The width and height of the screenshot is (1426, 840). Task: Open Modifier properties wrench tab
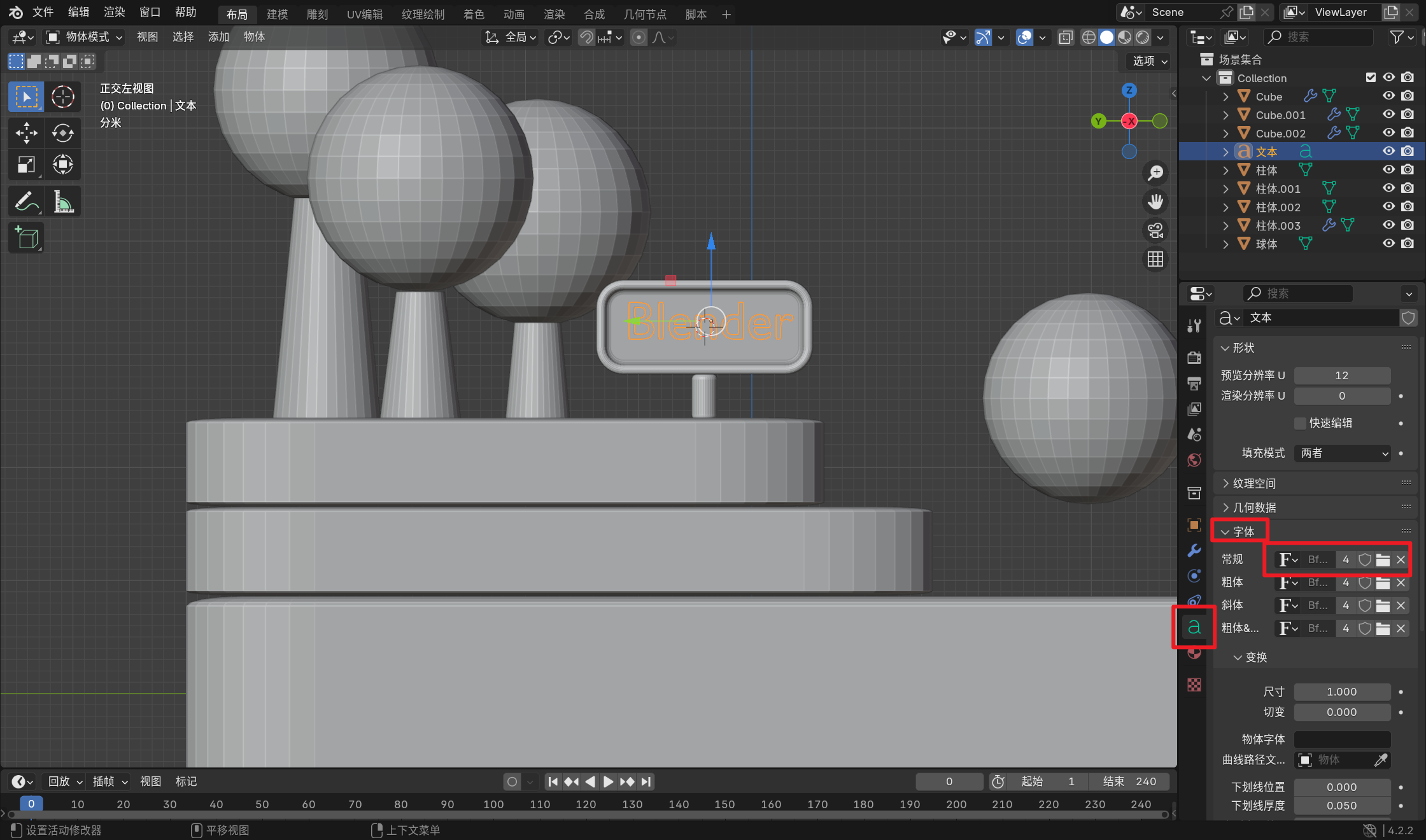point(1194,550)
